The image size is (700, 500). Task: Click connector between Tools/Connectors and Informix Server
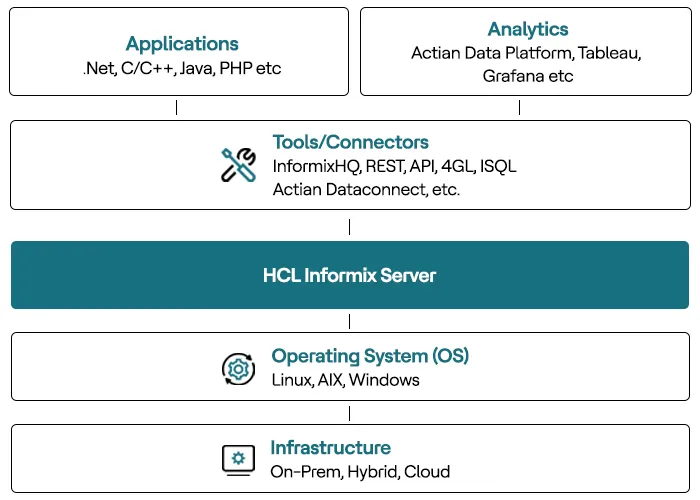(349, 226)
